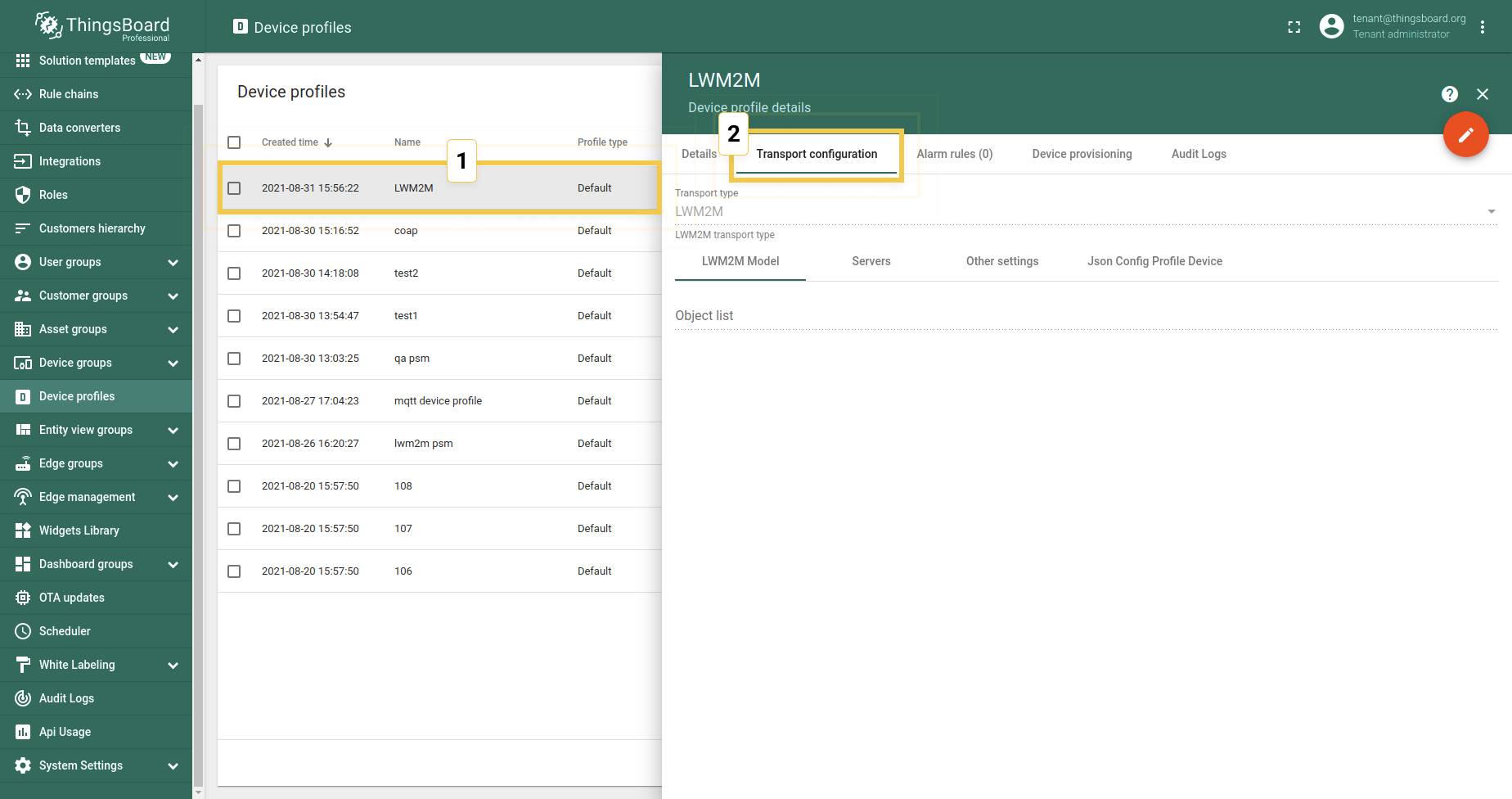Click the Dashboard groups icon

[23, 564]
